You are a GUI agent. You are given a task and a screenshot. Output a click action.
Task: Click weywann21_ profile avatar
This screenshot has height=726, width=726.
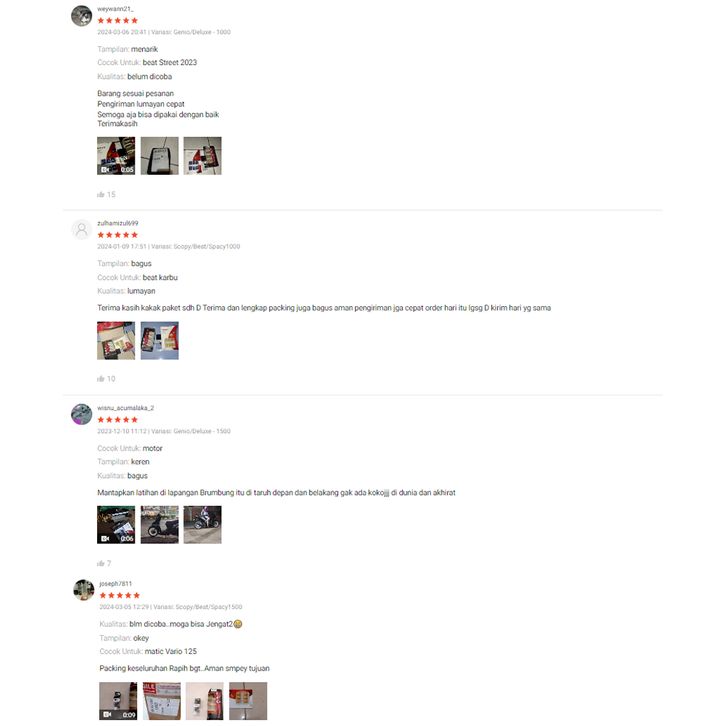pyautogui.click(x=81, y=16)
